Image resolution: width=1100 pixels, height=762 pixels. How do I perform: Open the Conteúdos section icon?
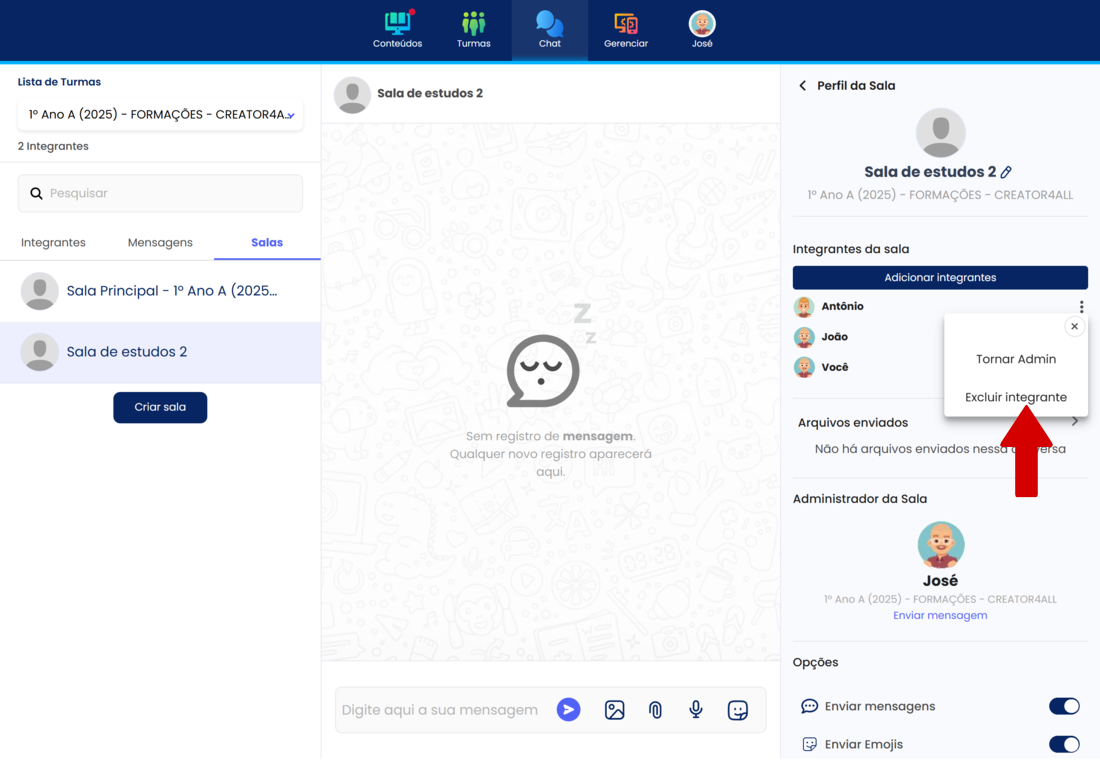[397, 24]
